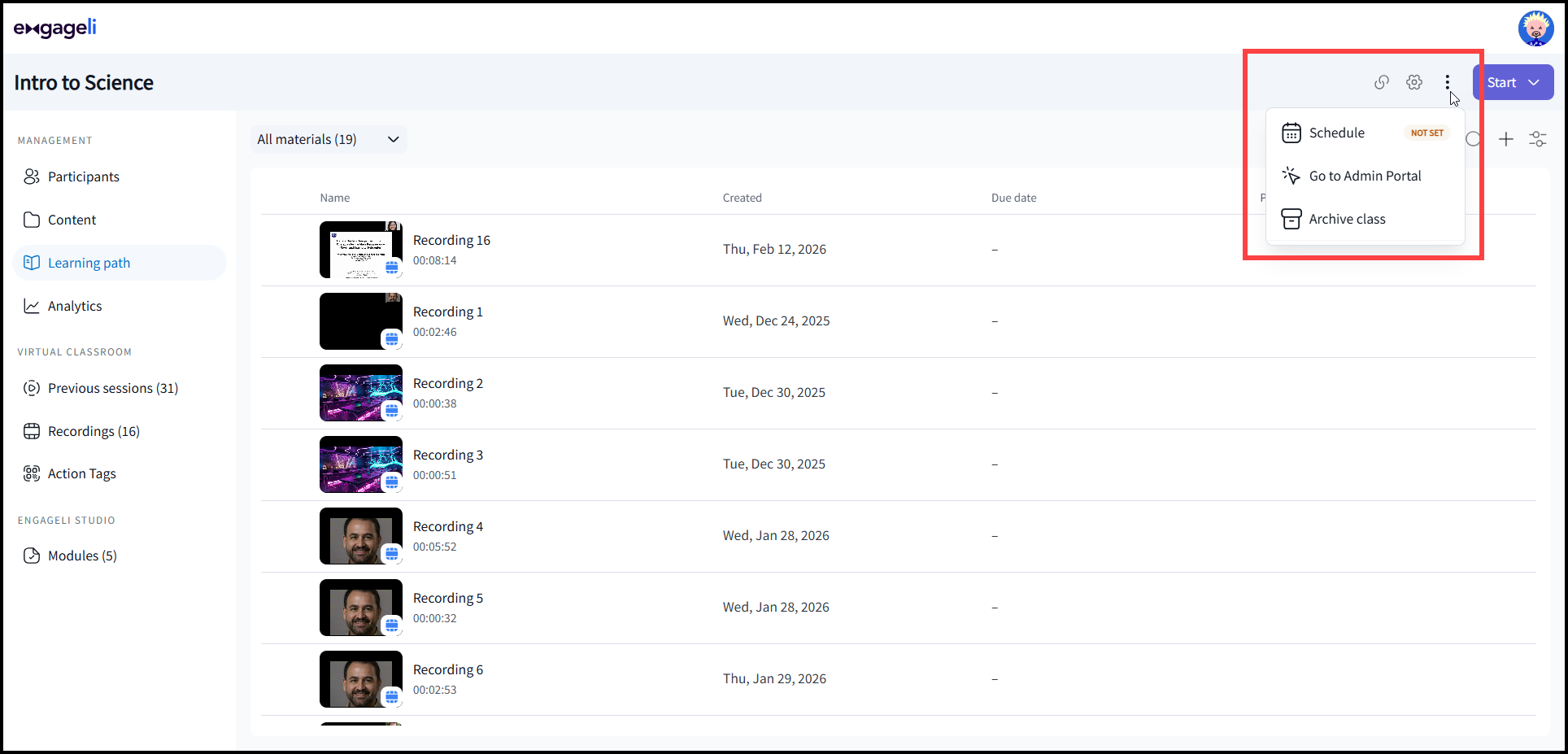Open the Recordings (16) section

92,430
